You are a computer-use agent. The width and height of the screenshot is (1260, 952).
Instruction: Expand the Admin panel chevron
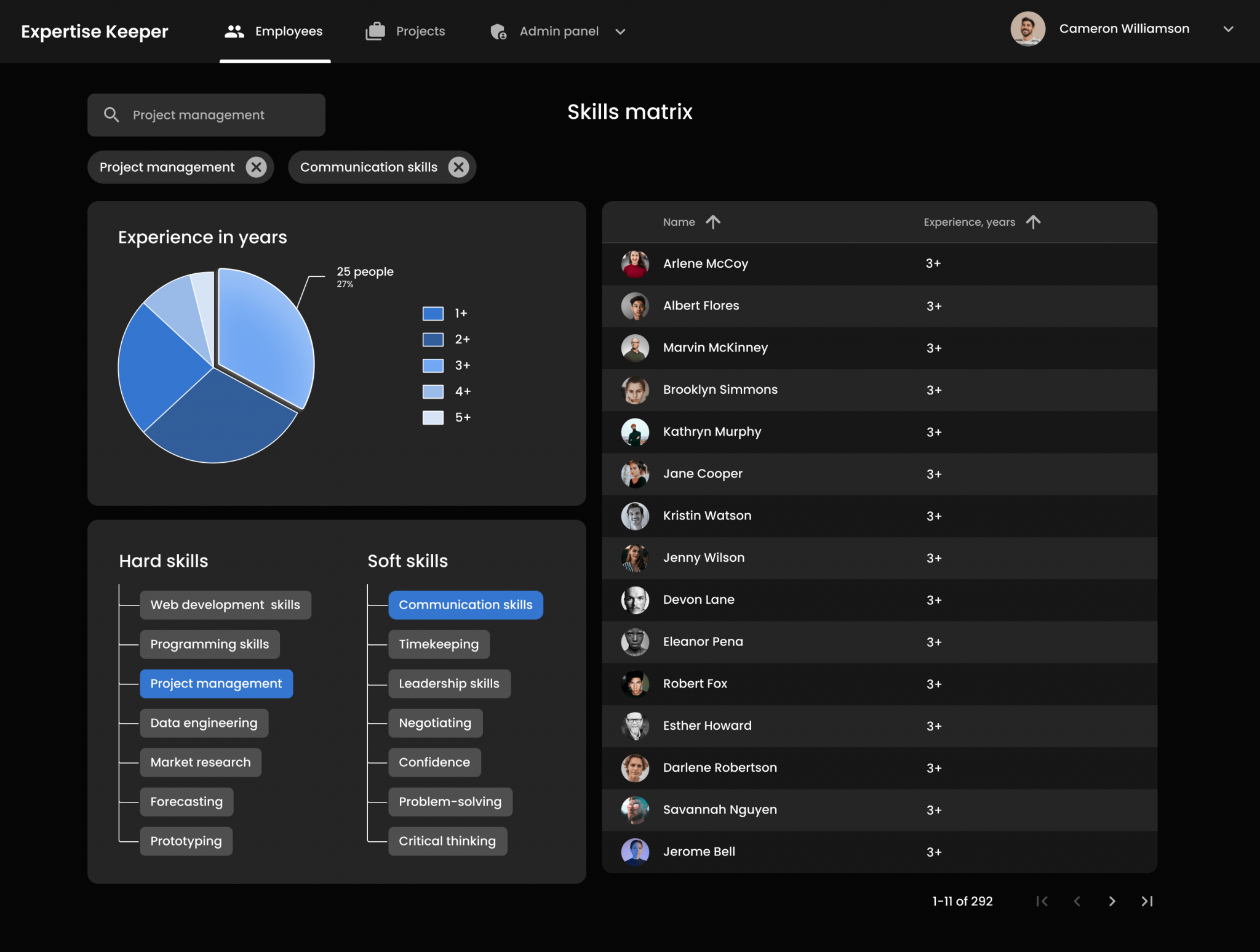click(620, 31)
